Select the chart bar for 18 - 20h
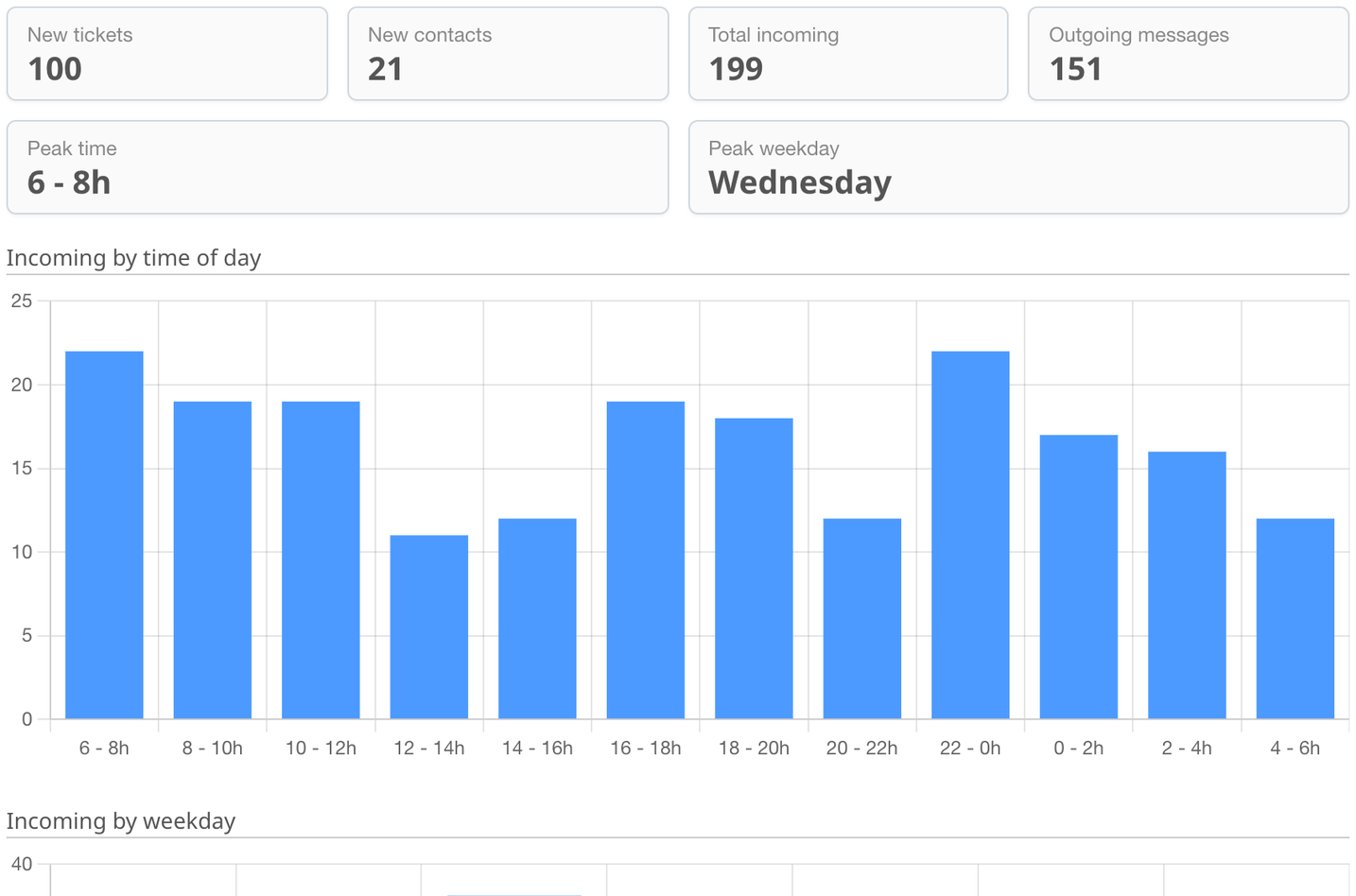The height and width of the screenshot is (896, 1356). (754, 569)
